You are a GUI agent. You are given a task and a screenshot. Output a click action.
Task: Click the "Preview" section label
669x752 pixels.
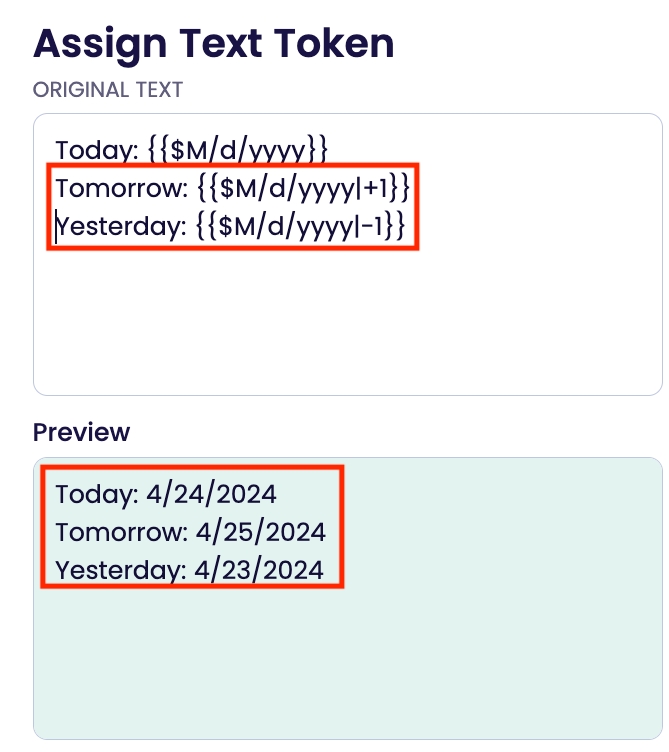(81, 432)
